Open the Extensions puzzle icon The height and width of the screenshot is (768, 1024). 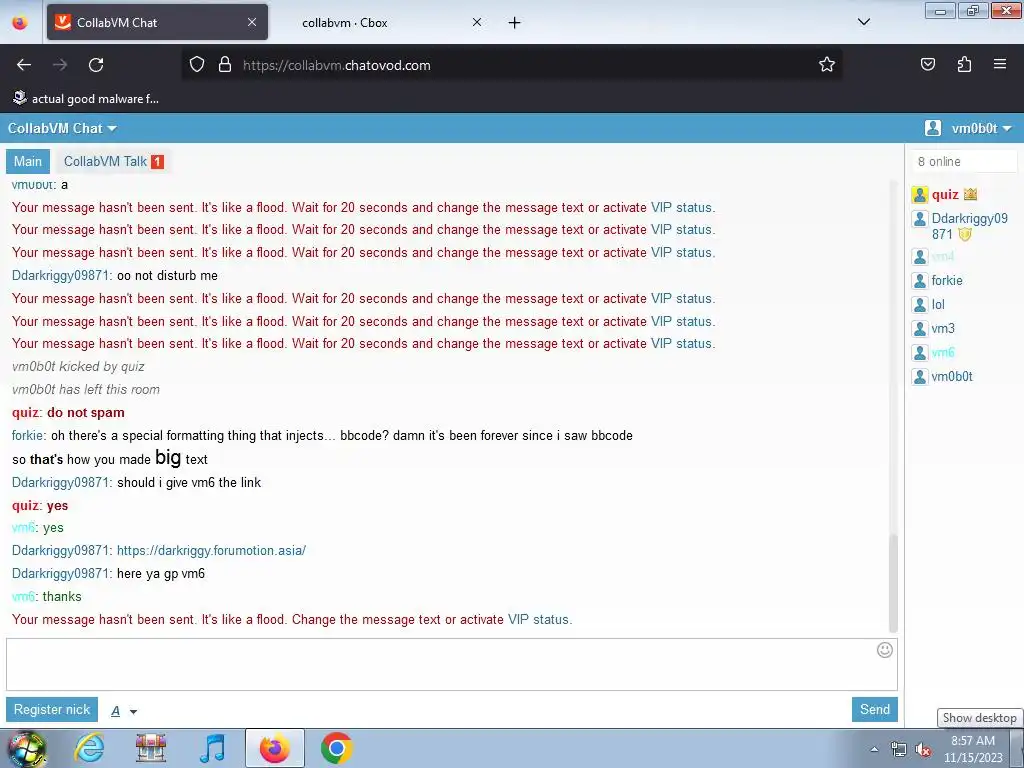coord(964,64)
